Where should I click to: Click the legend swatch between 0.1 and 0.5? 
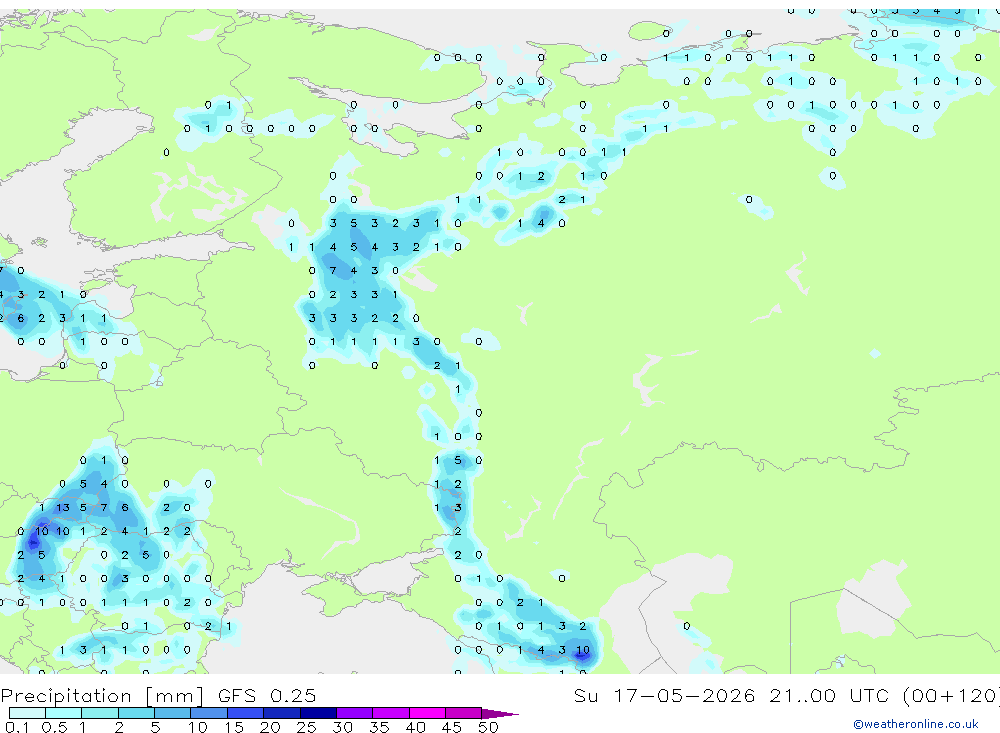tap(27, 713)
